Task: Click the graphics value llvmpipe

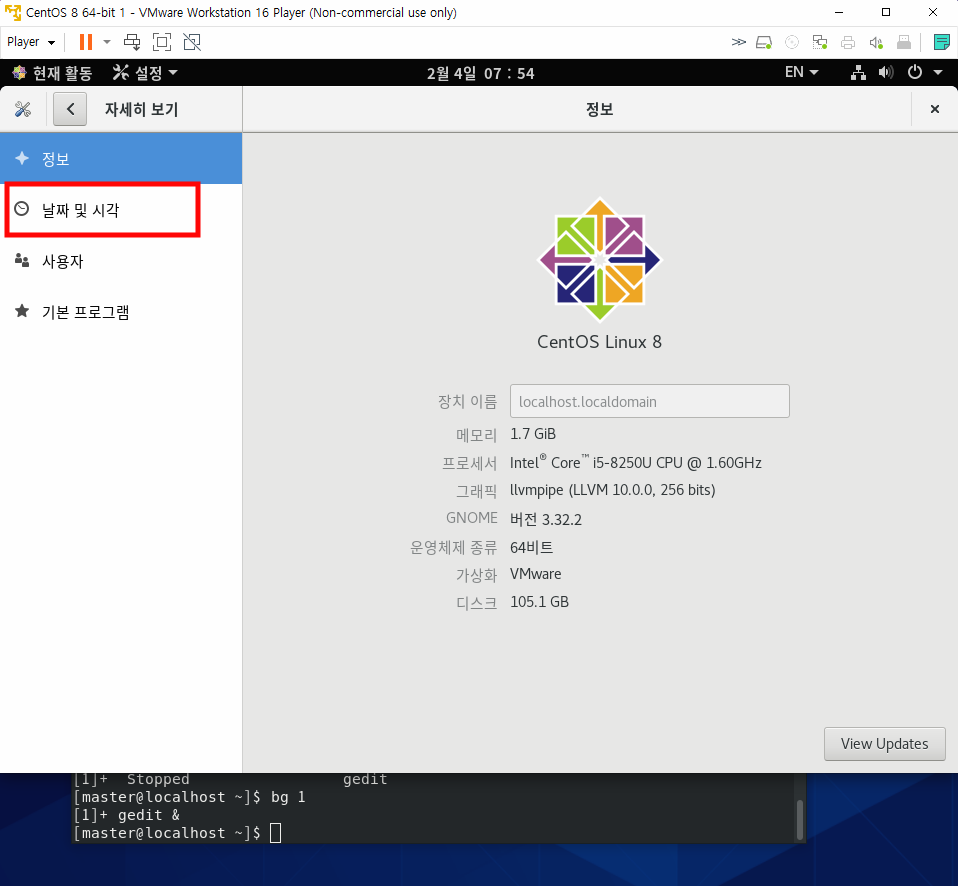Action: (613, 490)
